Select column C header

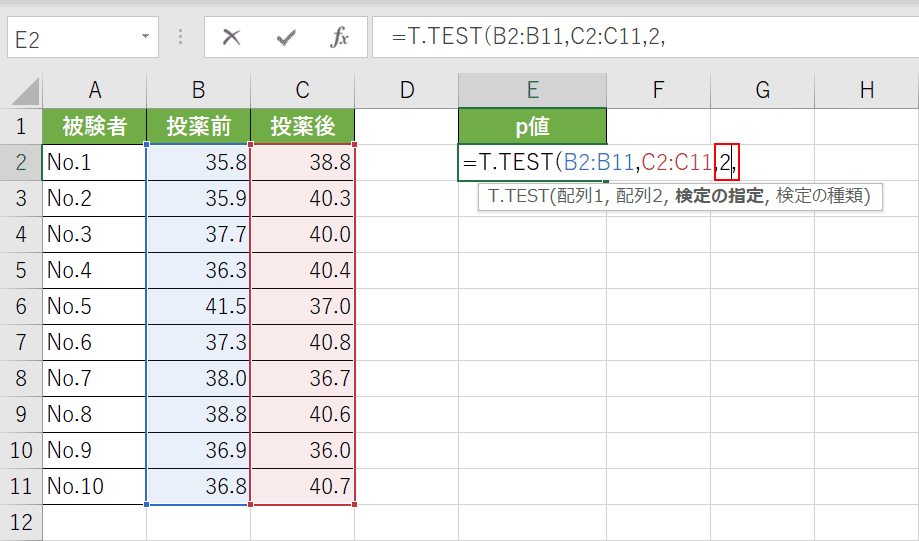point(302,91)
